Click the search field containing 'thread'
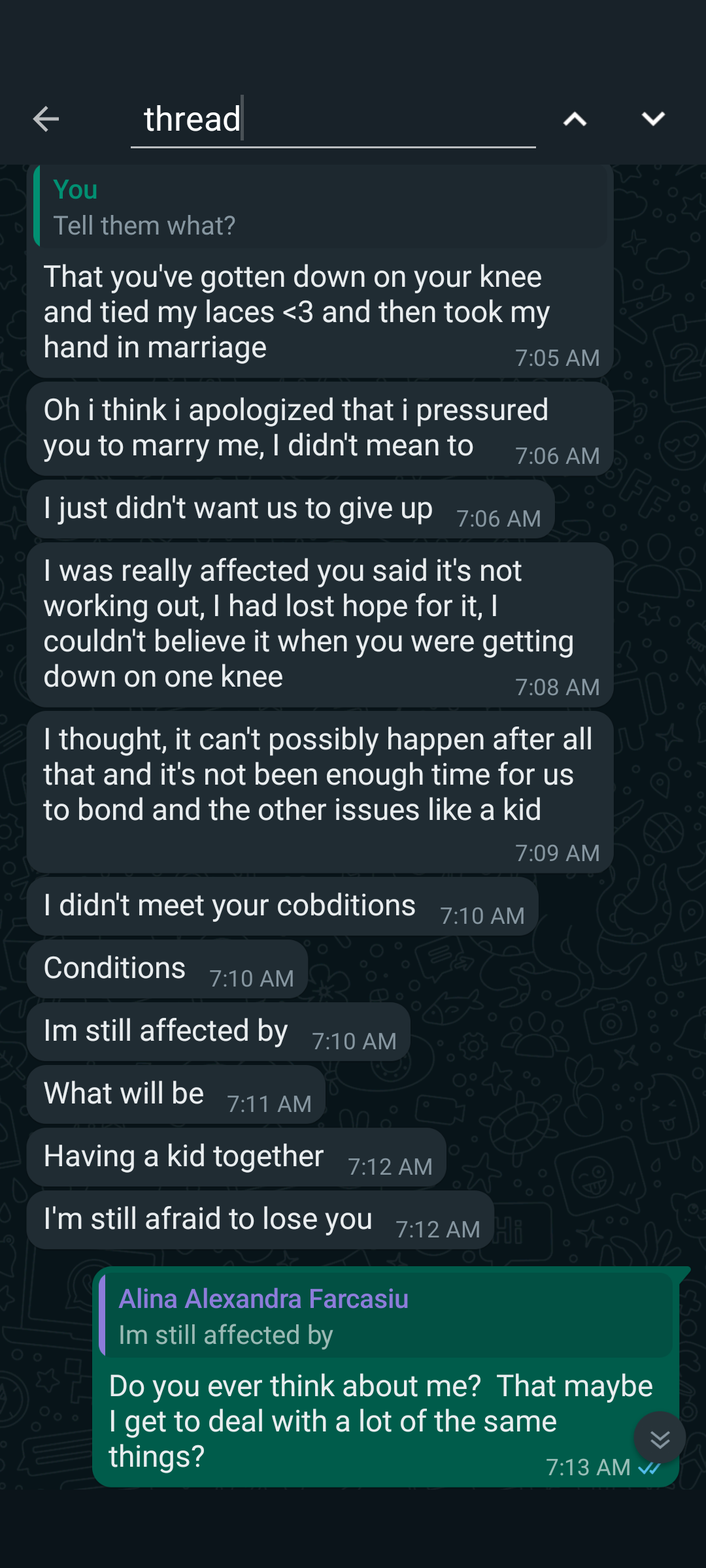The height and width of the screenshot is (1568, 706). pos(332,120)
